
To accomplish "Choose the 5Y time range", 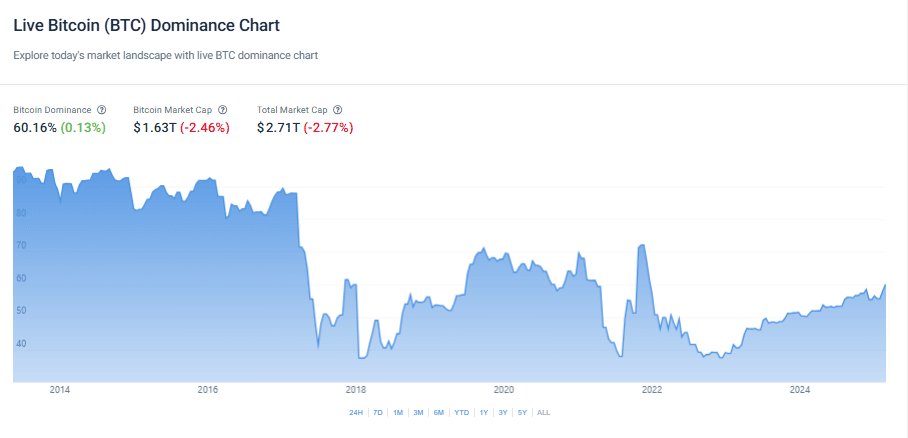I will click(x=522, y=412).
